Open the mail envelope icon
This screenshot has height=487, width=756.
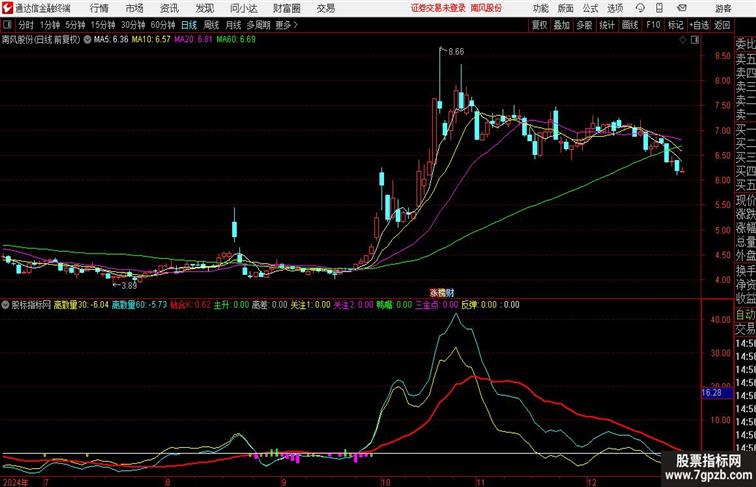[x=682, y=8]
